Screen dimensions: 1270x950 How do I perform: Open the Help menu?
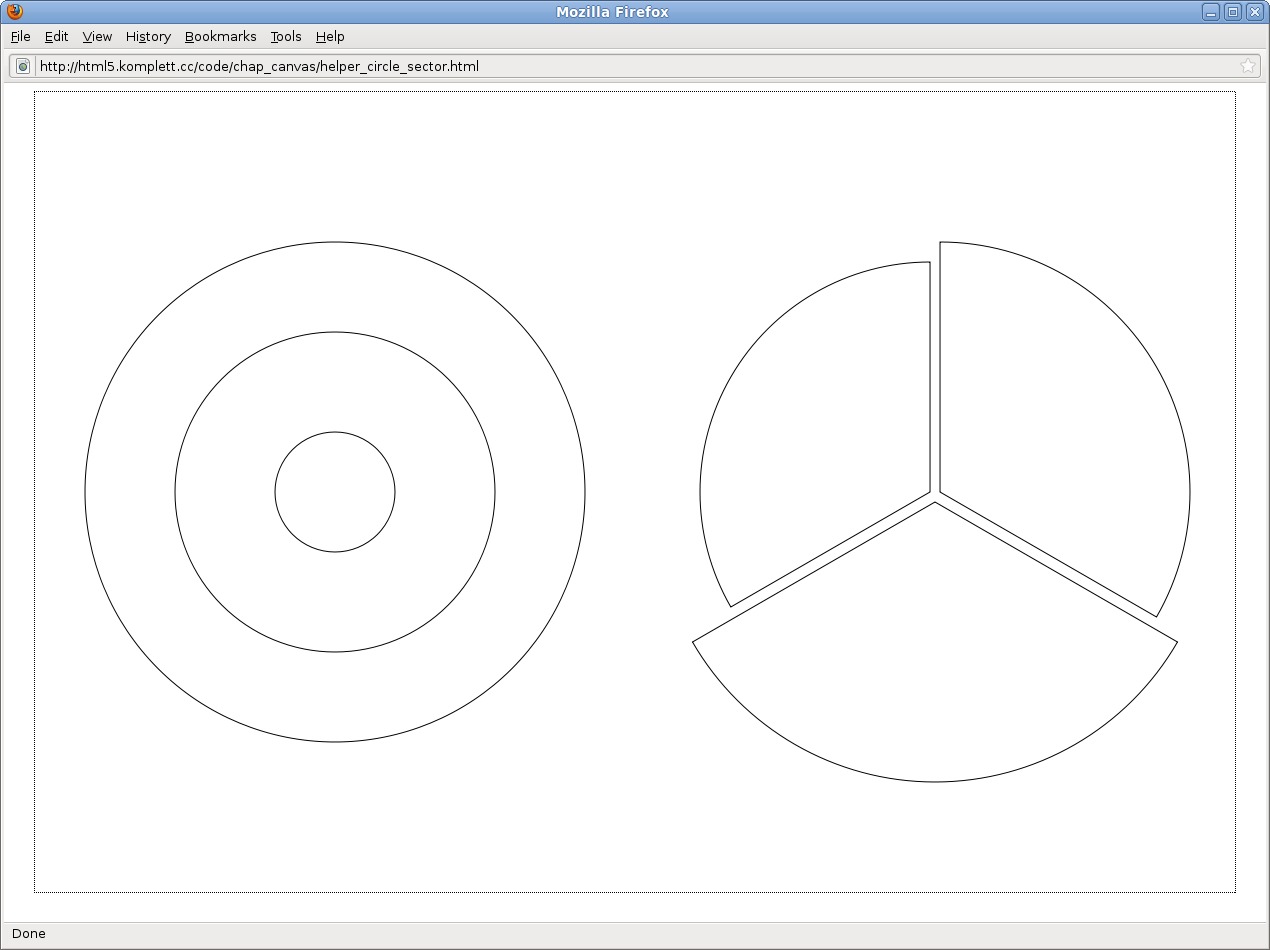point(330,36)
